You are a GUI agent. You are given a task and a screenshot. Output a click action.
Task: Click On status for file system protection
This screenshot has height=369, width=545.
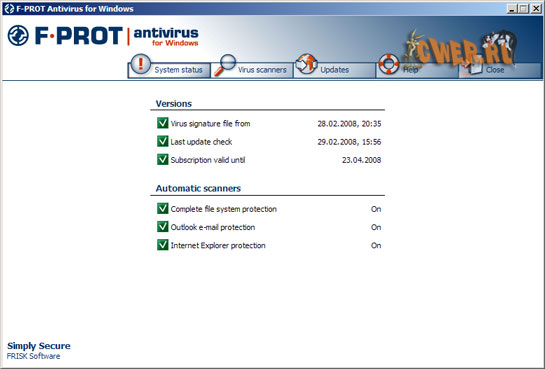click(376, 209)
